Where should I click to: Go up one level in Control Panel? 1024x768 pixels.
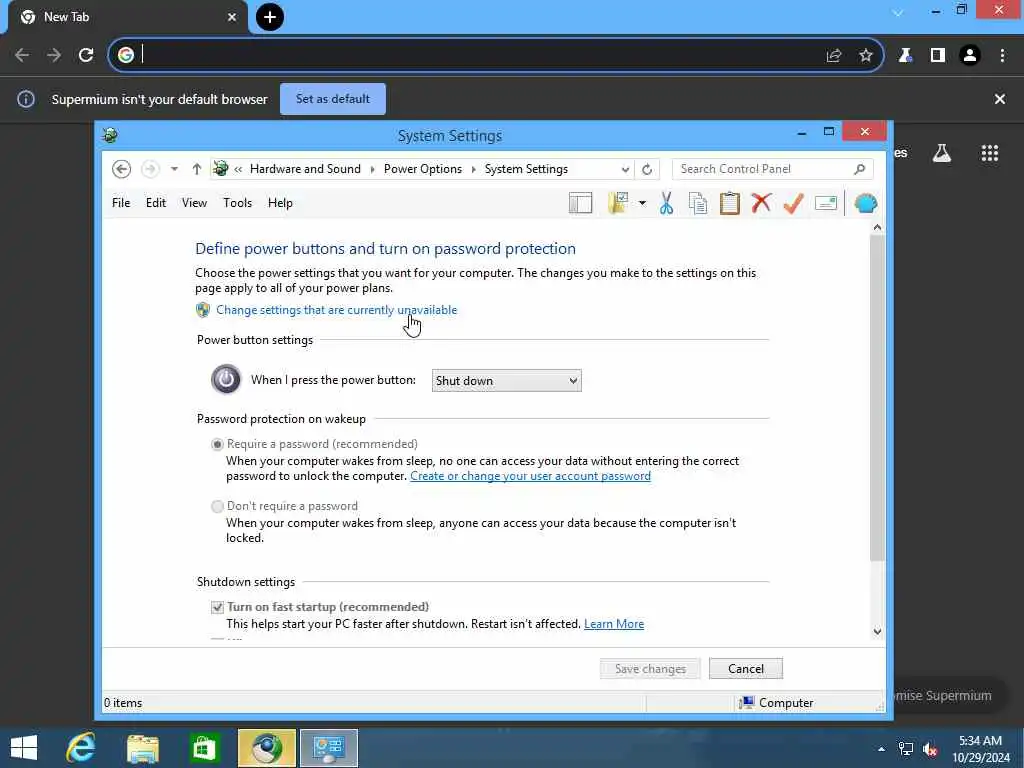click(x=197, y=169)
